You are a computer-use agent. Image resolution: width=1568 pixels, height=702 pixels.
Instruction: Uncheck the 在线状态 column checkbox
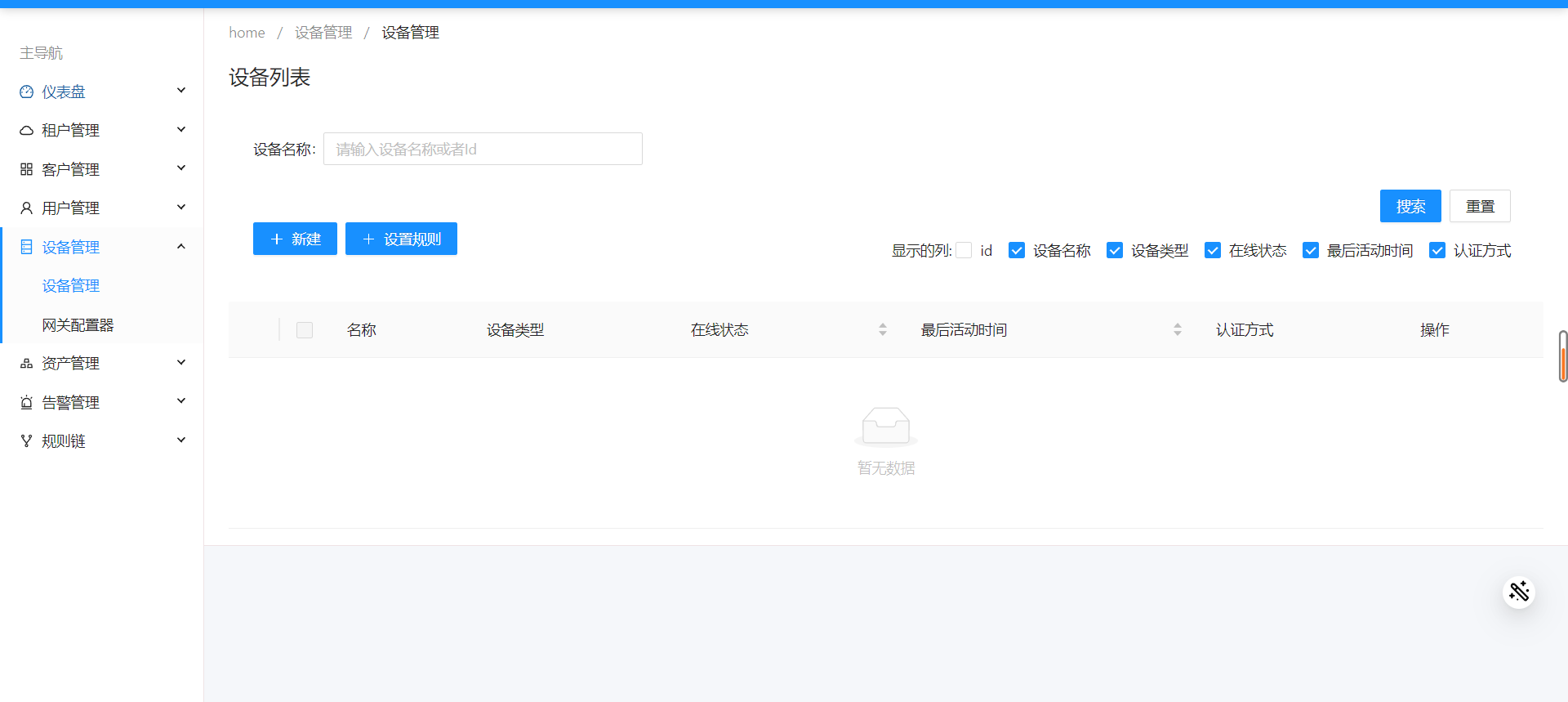click(x=1213, y=250)
